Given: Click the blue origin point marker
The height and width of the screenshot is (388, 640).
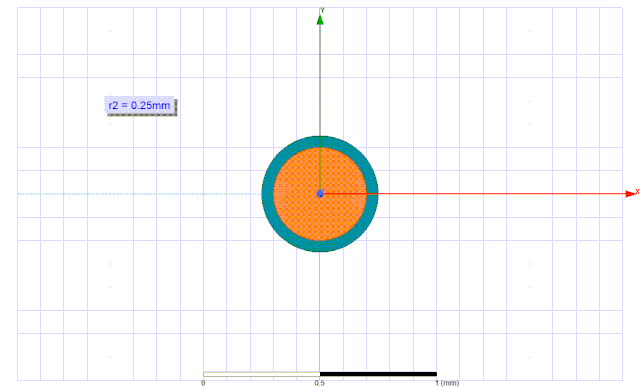Looking at the screenshot, I should 320,194.
